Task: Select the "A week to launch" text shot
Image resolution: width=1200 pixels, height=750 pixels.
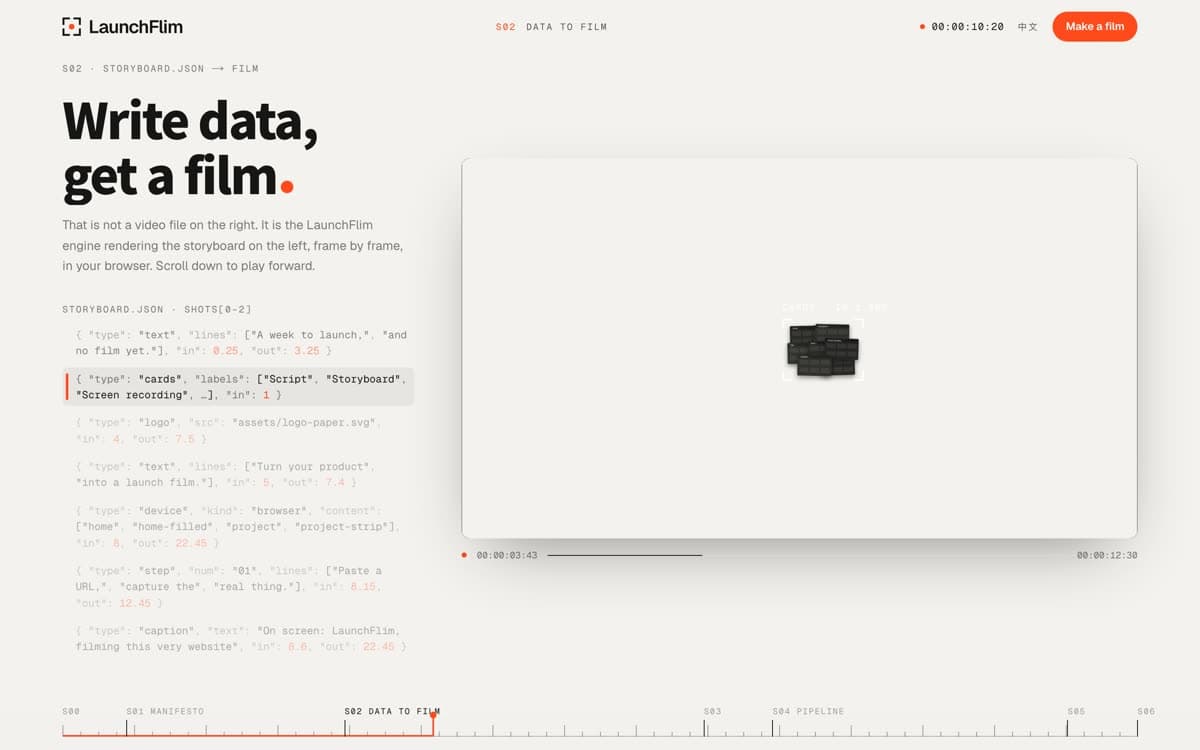Action: point(238,343)
